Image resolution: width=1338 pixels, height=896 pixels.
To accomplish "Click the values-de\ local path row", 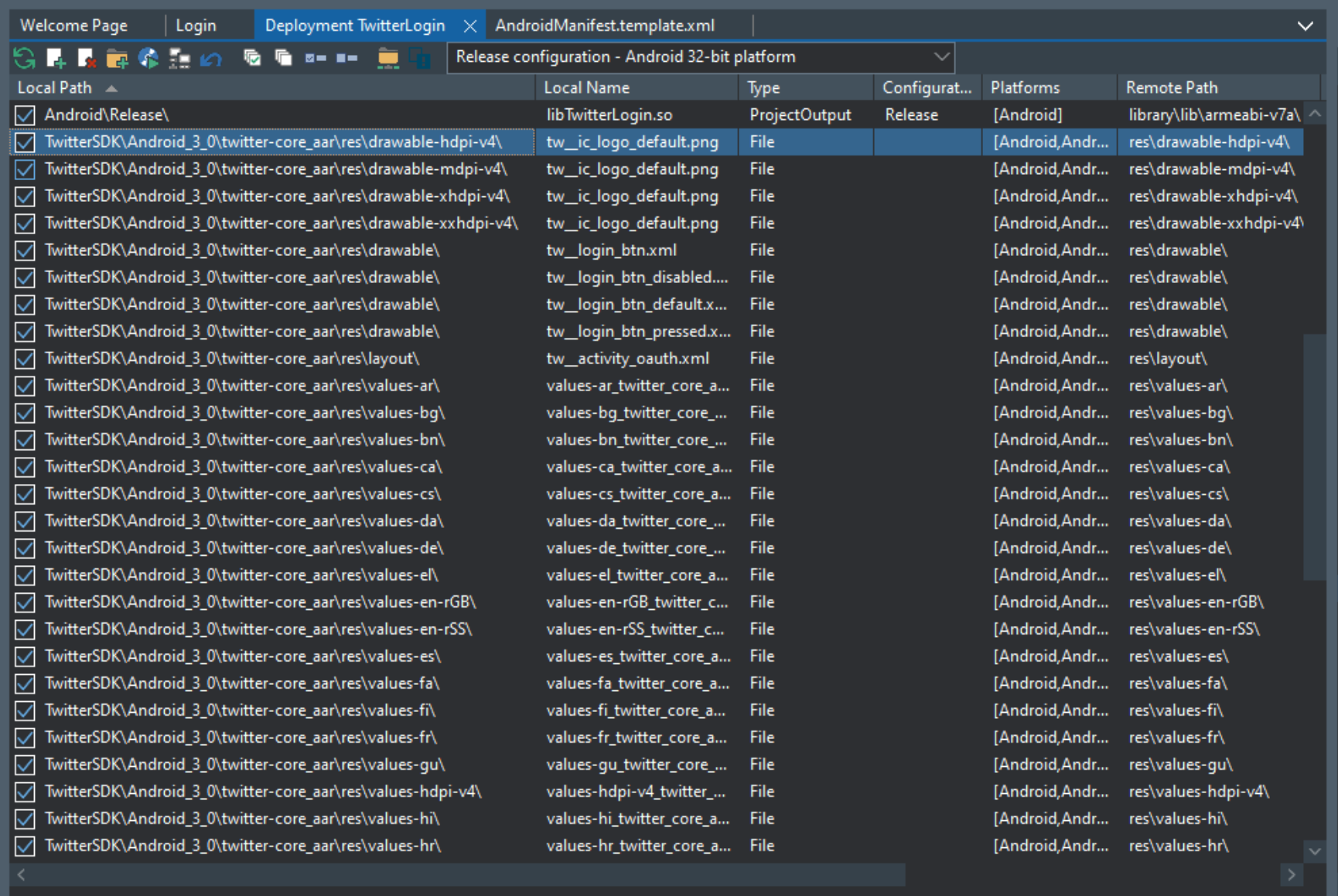I will 244,548.
